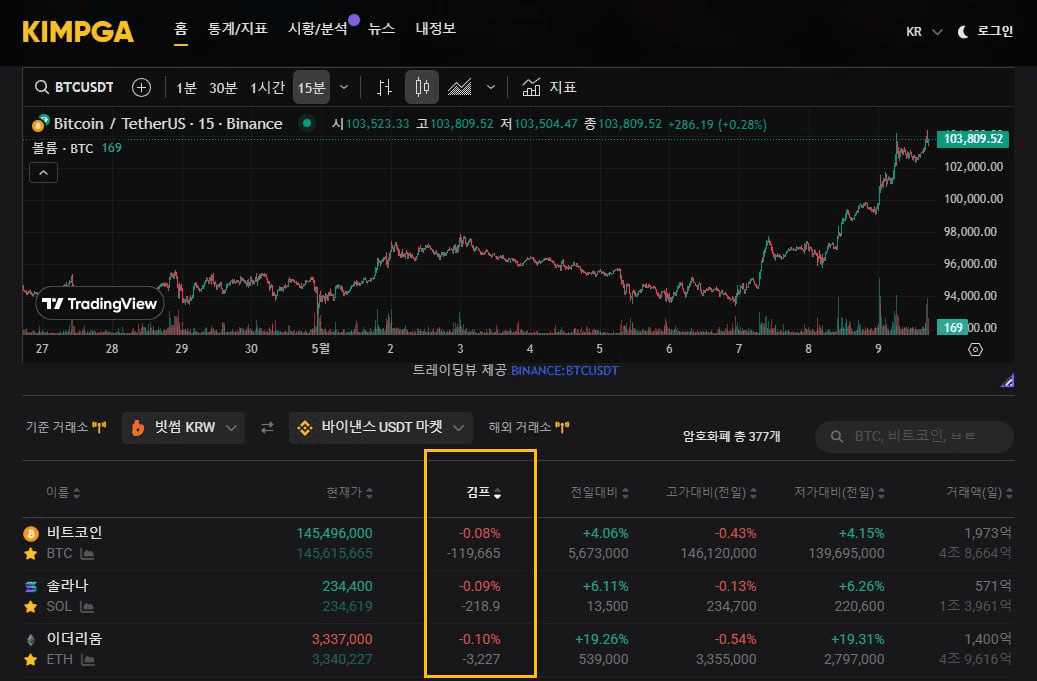Click the BTCUSDT symbol name
The height and width of the screenshot is (681, 1037).
coord(84,87)
